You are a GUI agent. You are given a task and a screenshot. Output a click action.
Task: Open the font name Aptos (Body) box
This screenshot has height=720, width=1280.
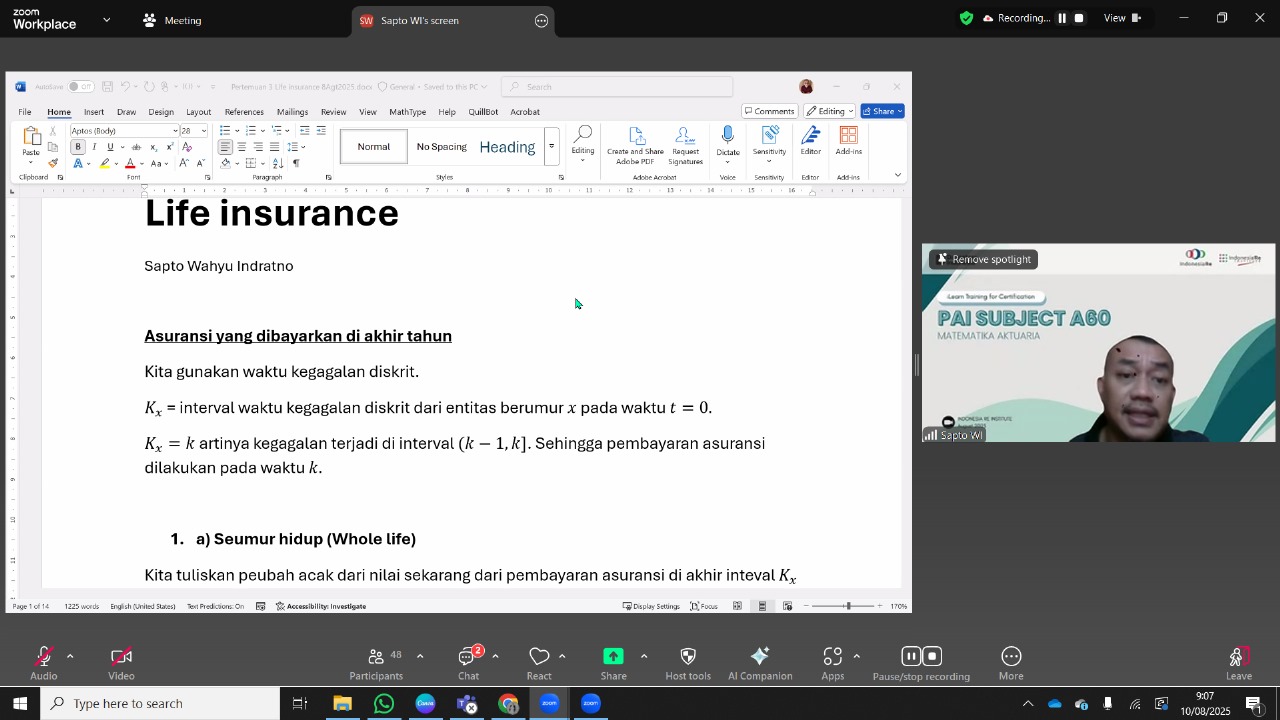(124, 131)
